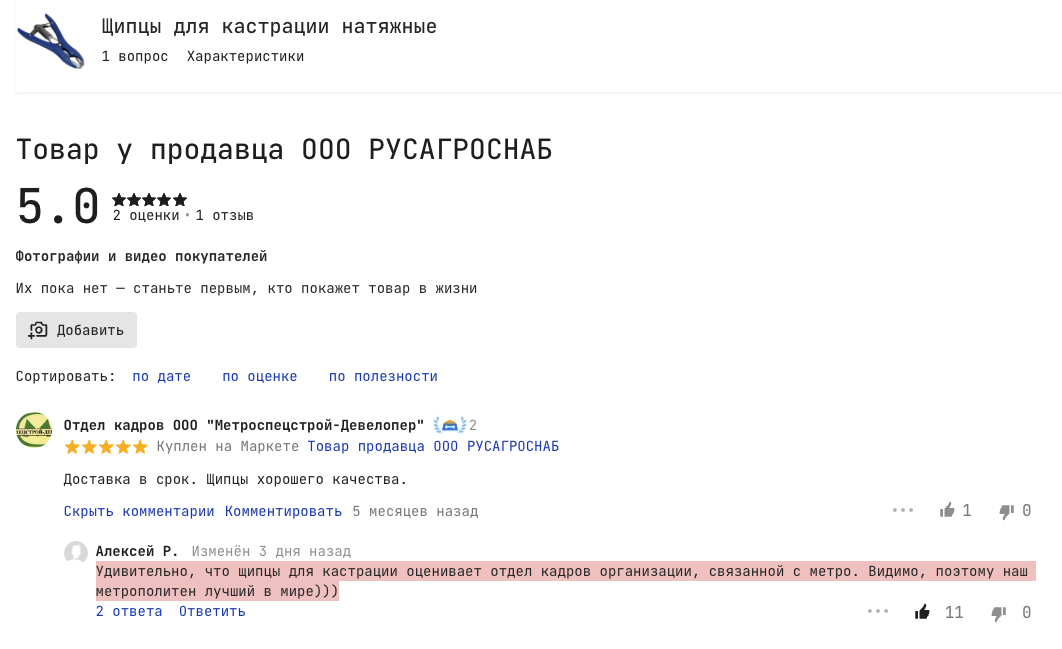This screenshot has width=1062, height=649.
Task: Open the review's three-dots menu
Action: pyautogui.click(x=903, y=510)
